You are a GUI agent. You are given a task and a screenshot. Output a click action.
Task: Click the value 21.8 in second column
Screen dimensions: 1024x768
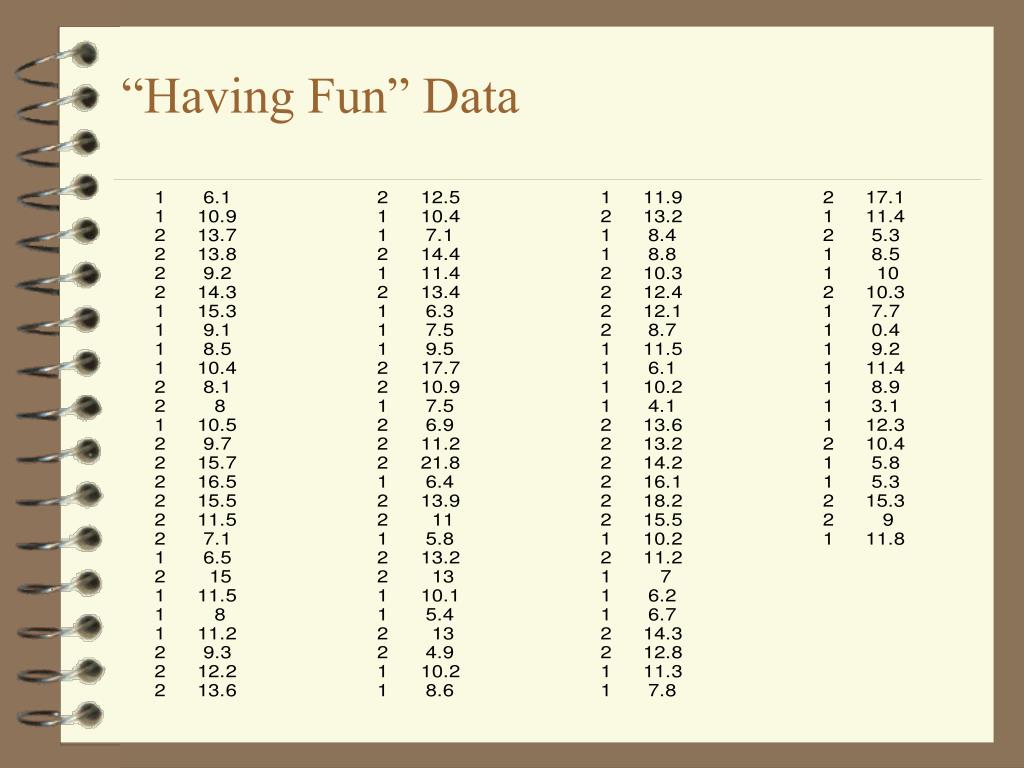click(440, 462)
